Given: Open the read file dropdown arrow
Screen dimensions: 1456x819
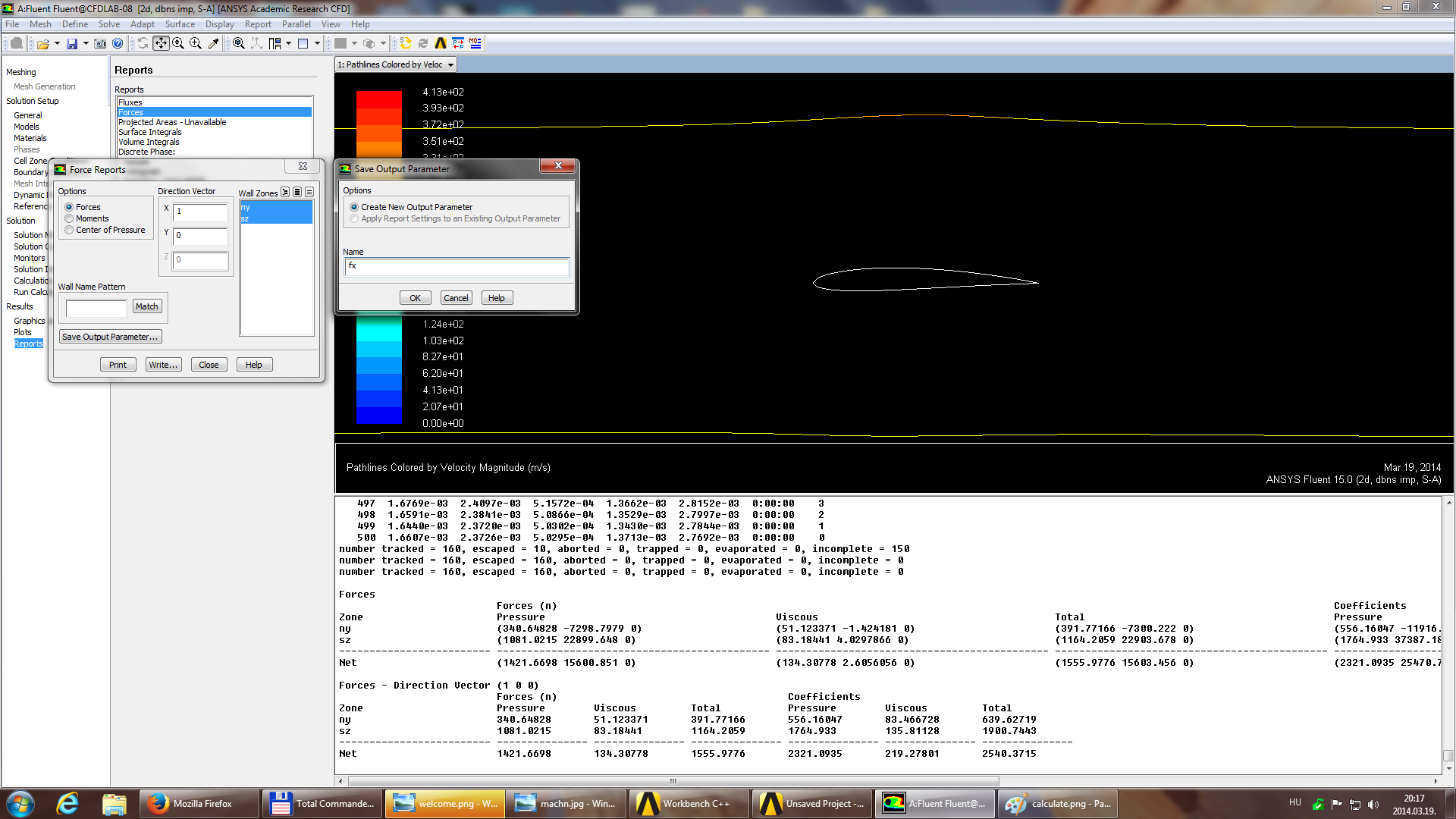Looking at the screenshot, I should [x=57, y=44].
